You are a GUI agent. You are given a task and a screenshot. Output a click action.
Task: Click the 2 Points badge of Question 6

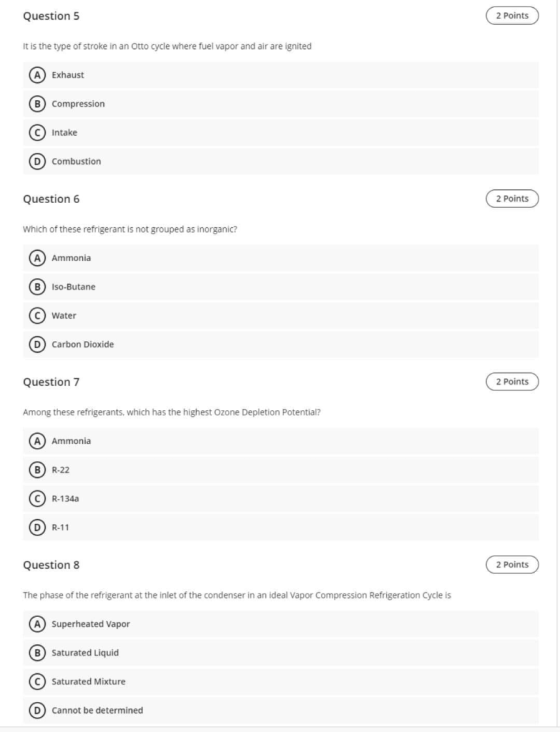(x=512, y=198)
